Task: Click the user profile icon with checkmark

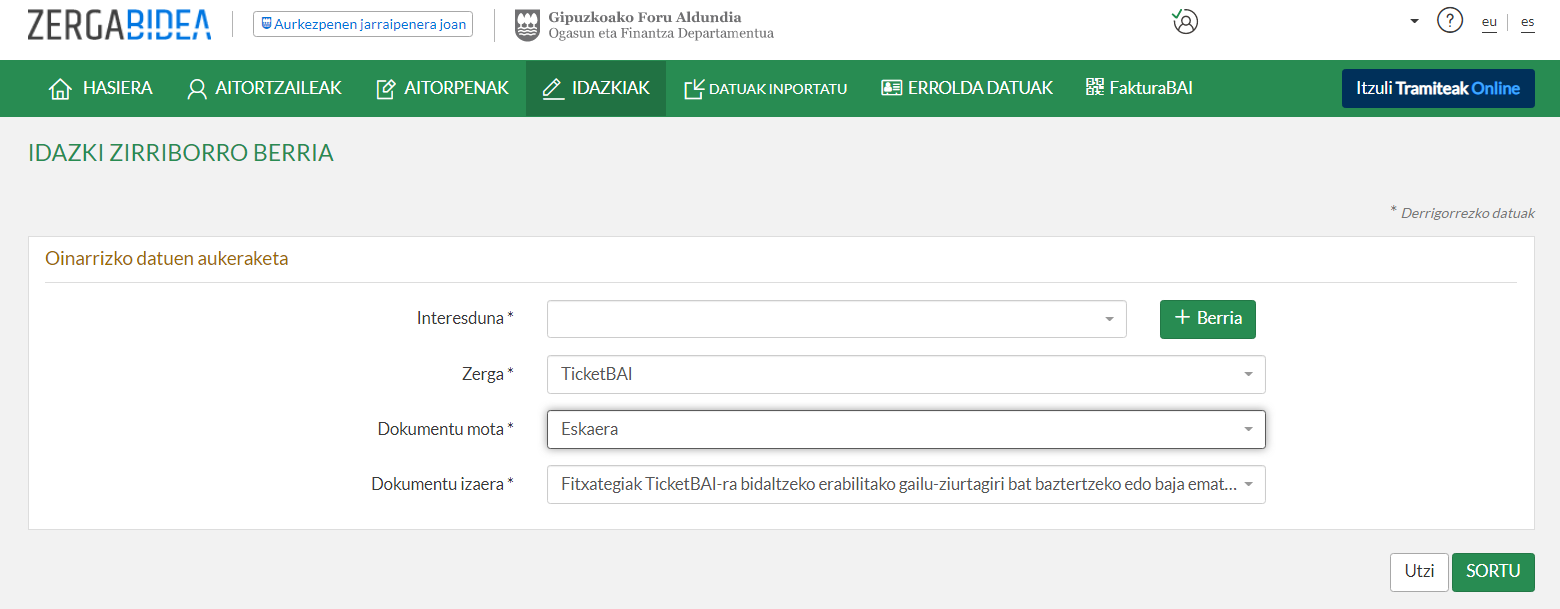Action: 1185,22
